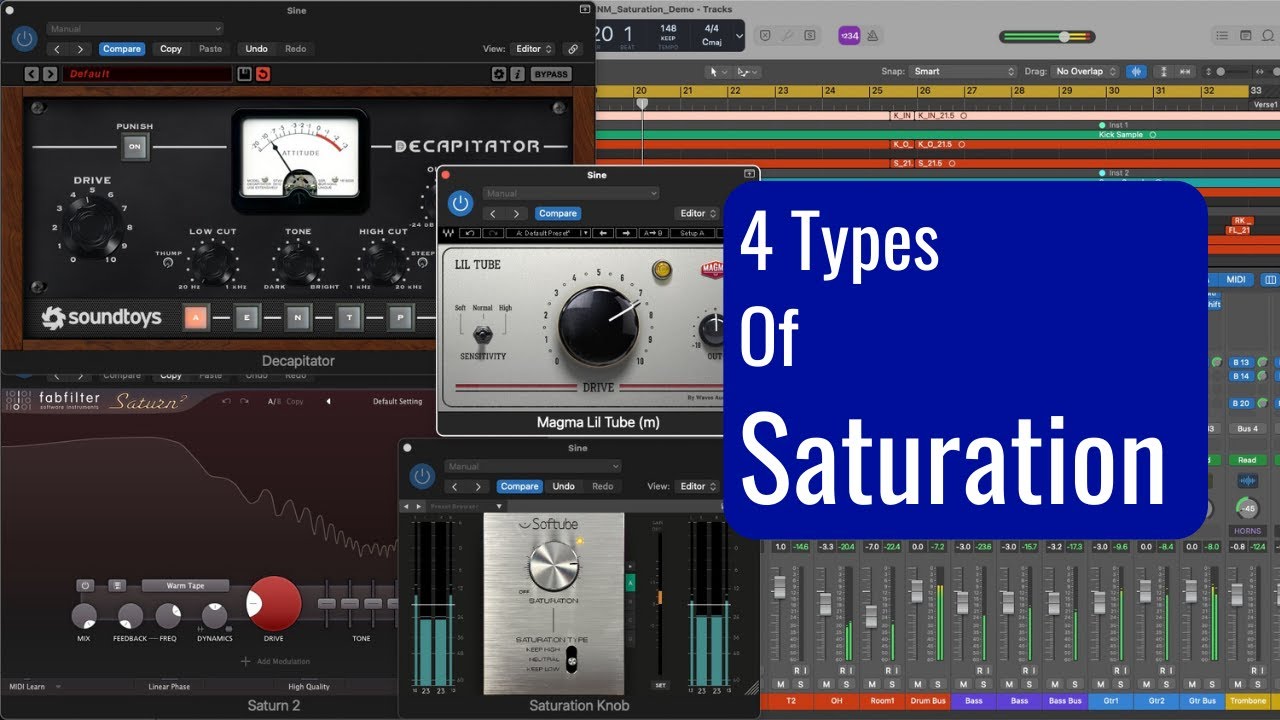Click the Saturn 2 MIX knob
The image size is (1280, 720).
(84, 616)
